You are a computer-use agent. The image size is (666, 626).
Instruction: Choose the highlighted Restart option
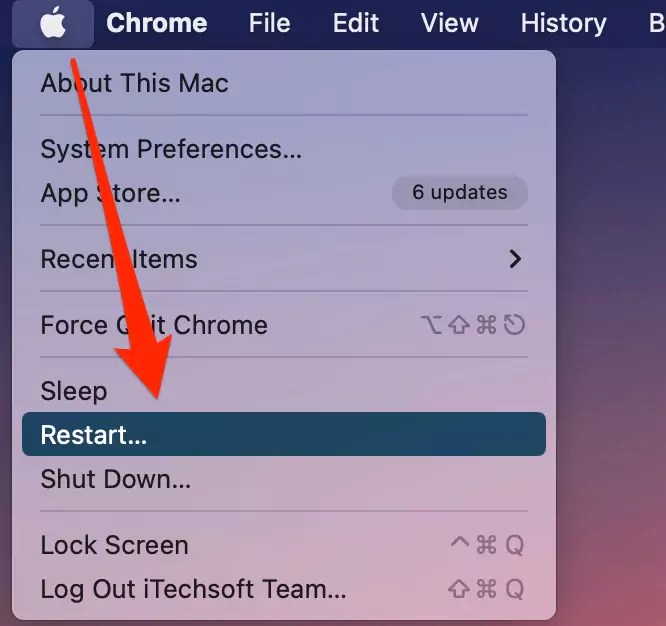pos(284,434)
